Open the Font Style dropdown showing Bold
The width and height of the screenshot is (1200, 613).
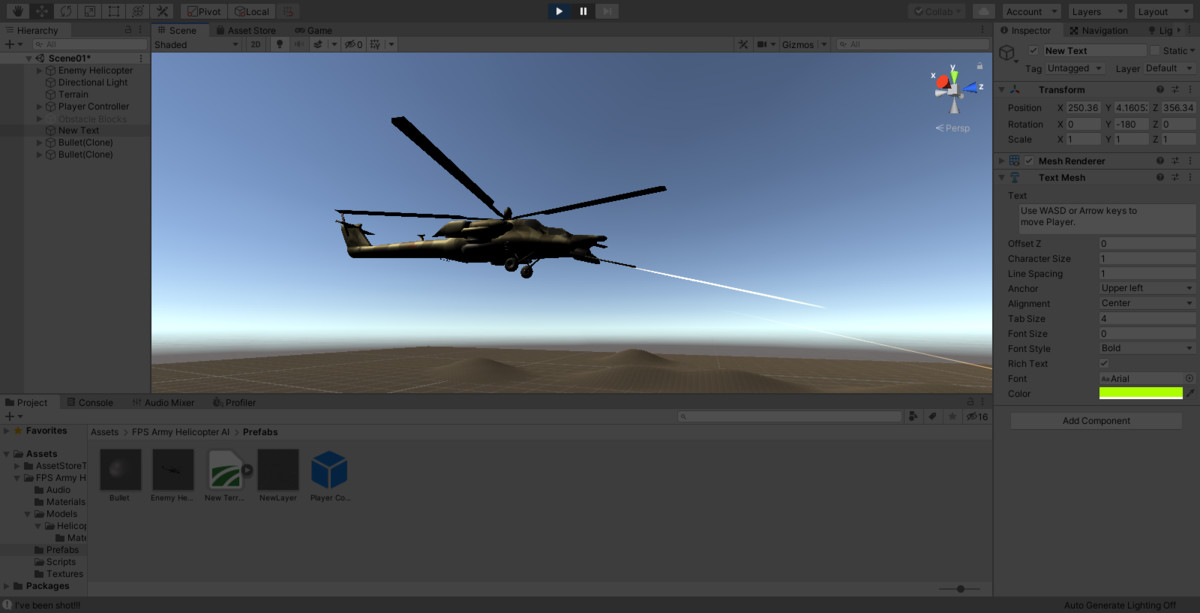(1145, 348)
